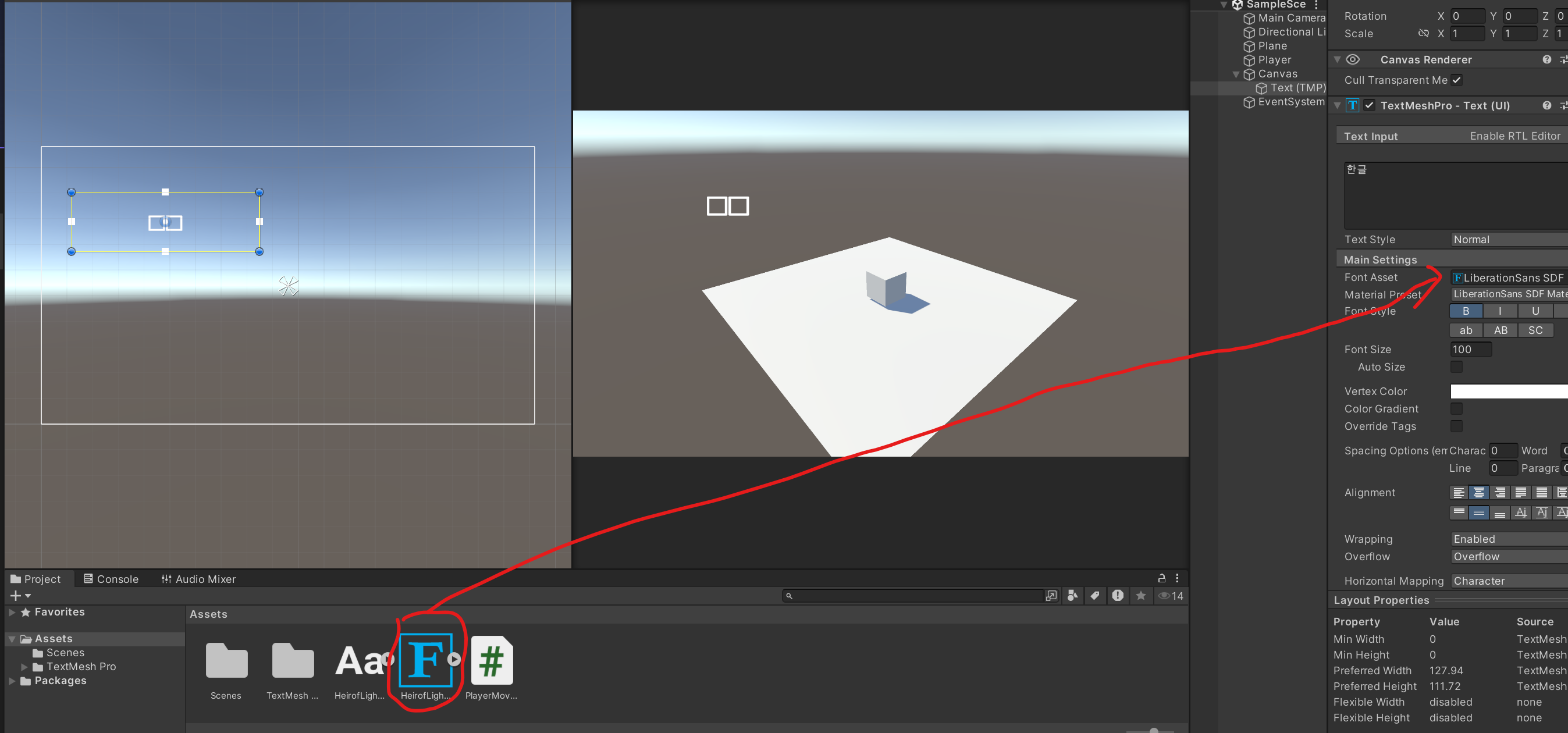
Task: Collapse the Canvas hierarchy item
Action: [1236, 74]
